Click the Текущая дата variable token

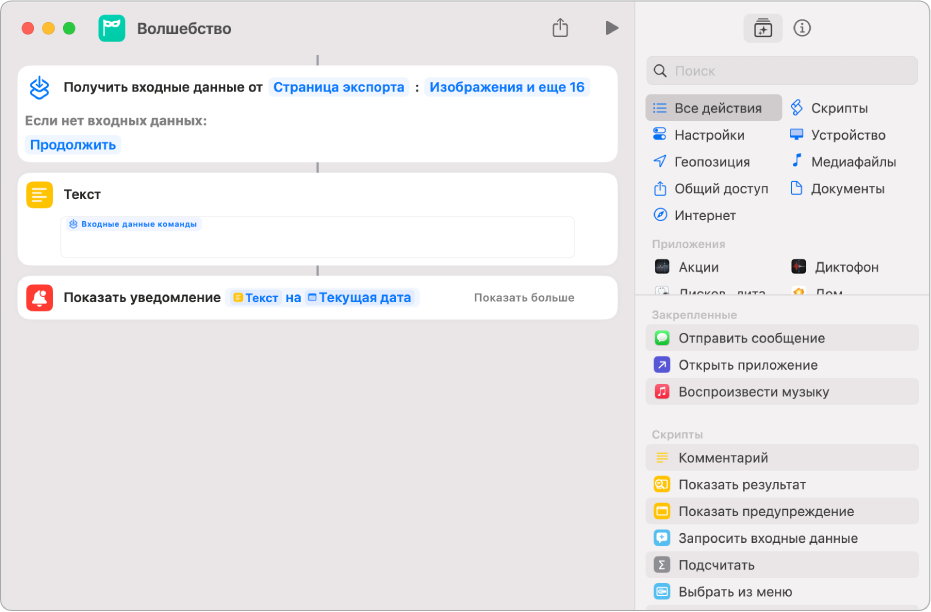363,297
